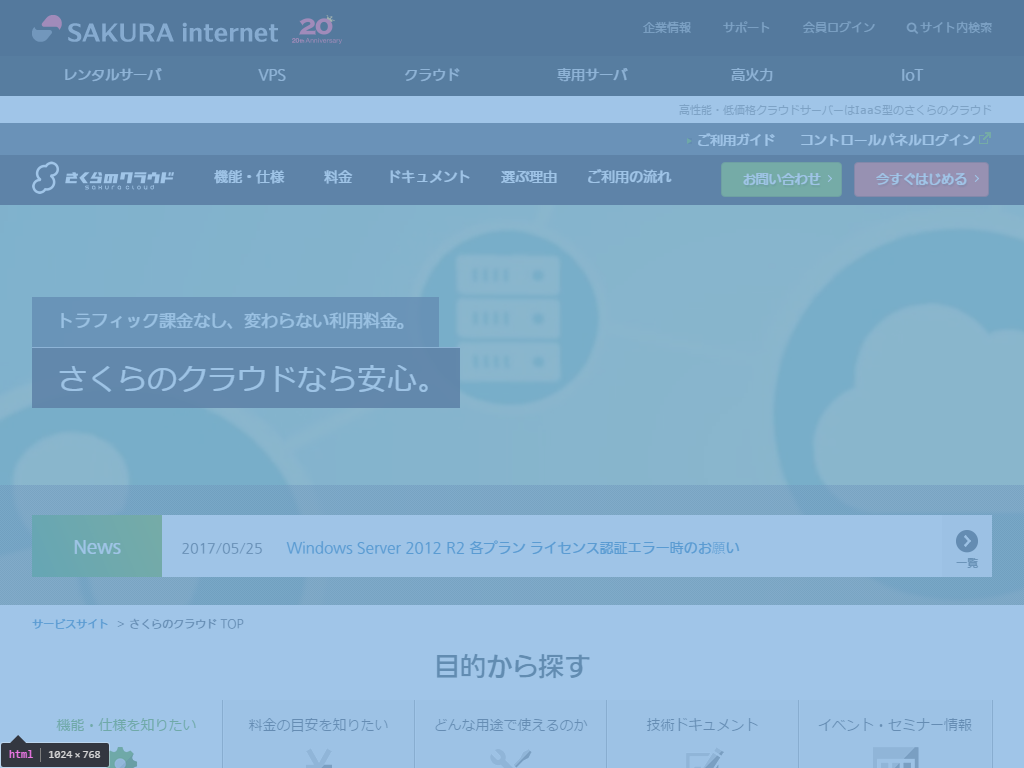
Task: Click the さくらのクラウド logo
Action: coord(103,178)
